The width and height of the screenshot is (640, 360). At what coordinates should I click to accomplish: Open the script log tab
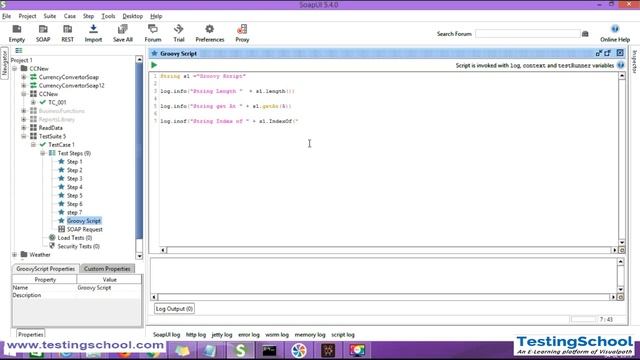point(343,335)
